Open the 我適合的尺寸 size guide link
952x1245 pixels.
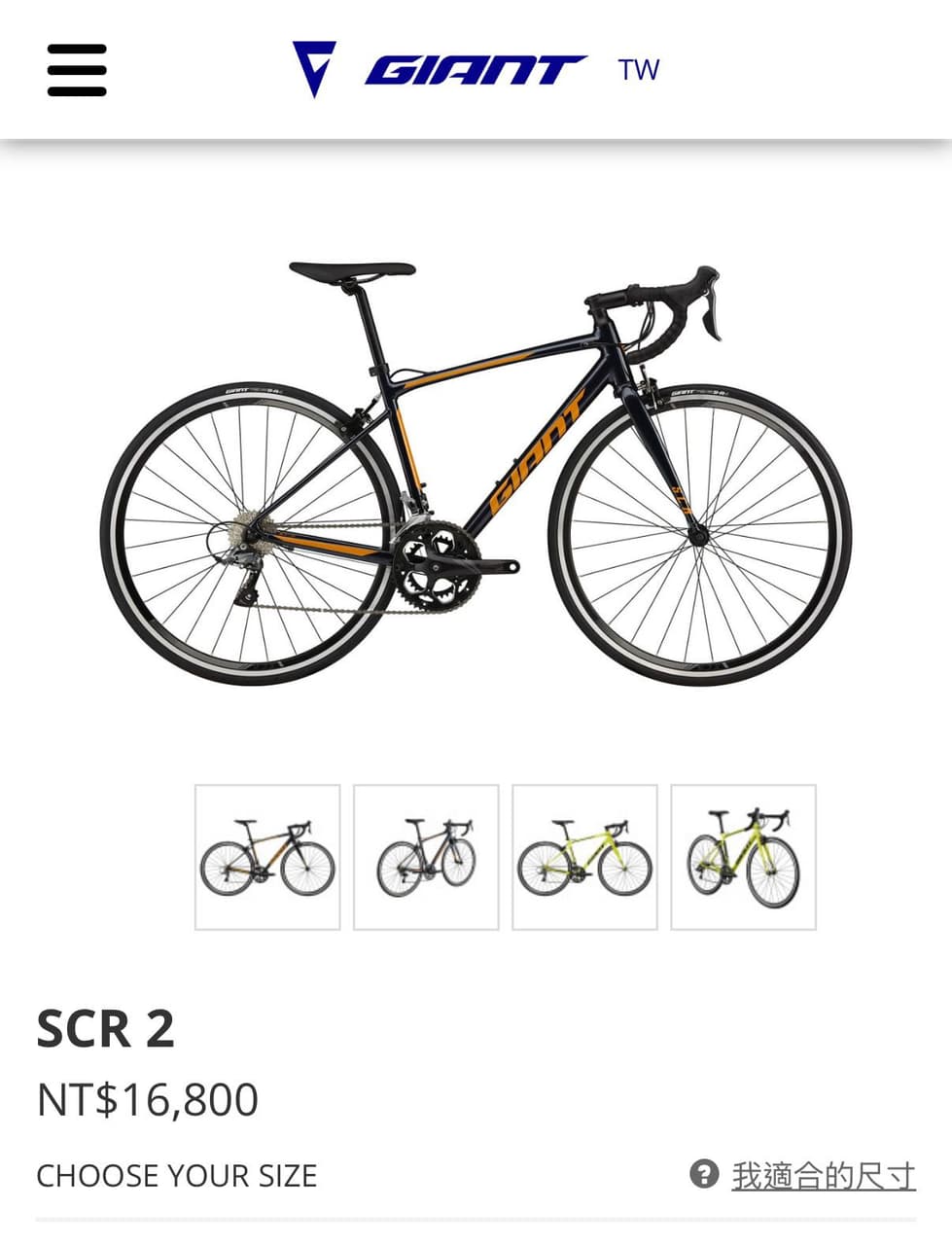tap(824, 1176)
